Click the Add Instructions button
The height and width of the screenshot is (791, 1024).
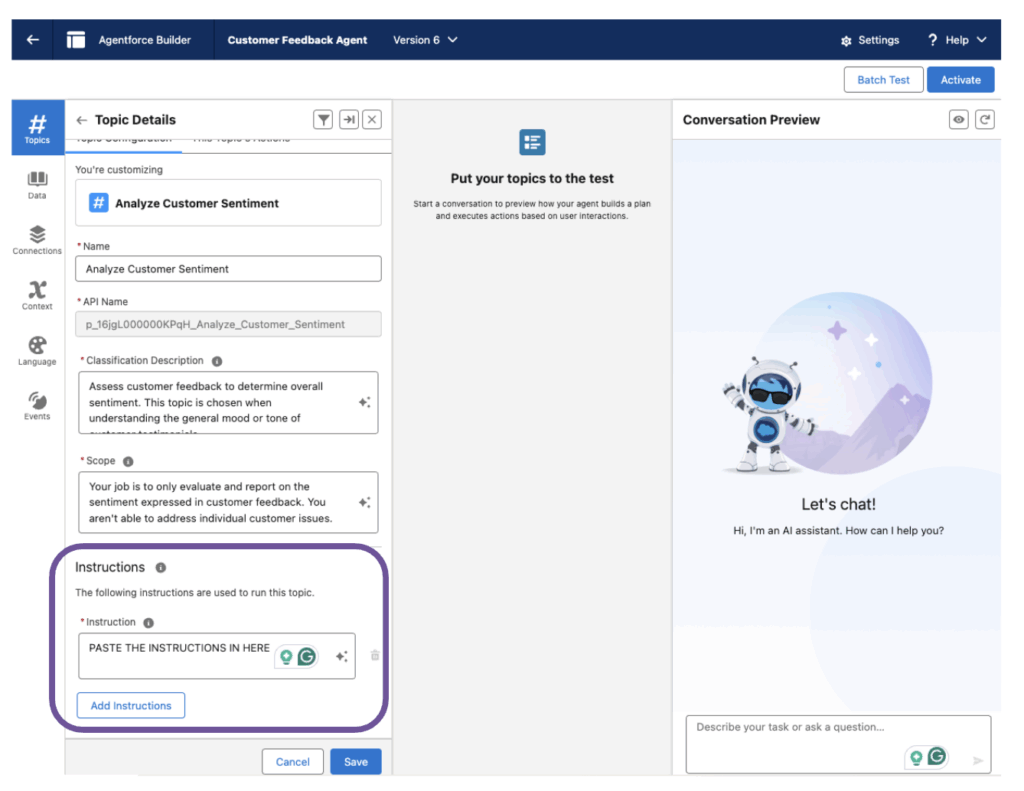point(131,706)
